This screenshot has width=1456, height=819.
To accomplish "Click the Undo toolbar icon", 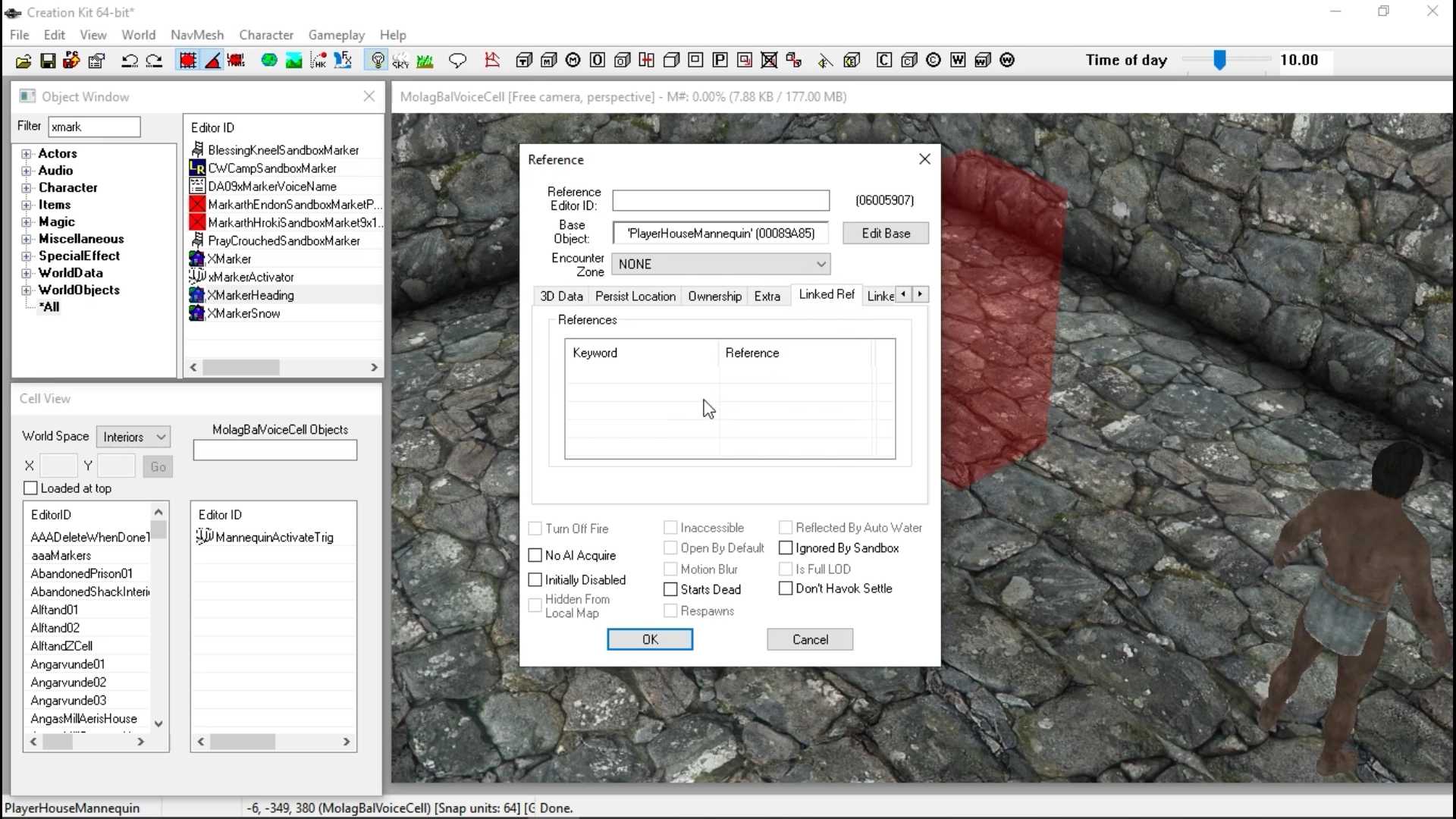I will [130, 61].
